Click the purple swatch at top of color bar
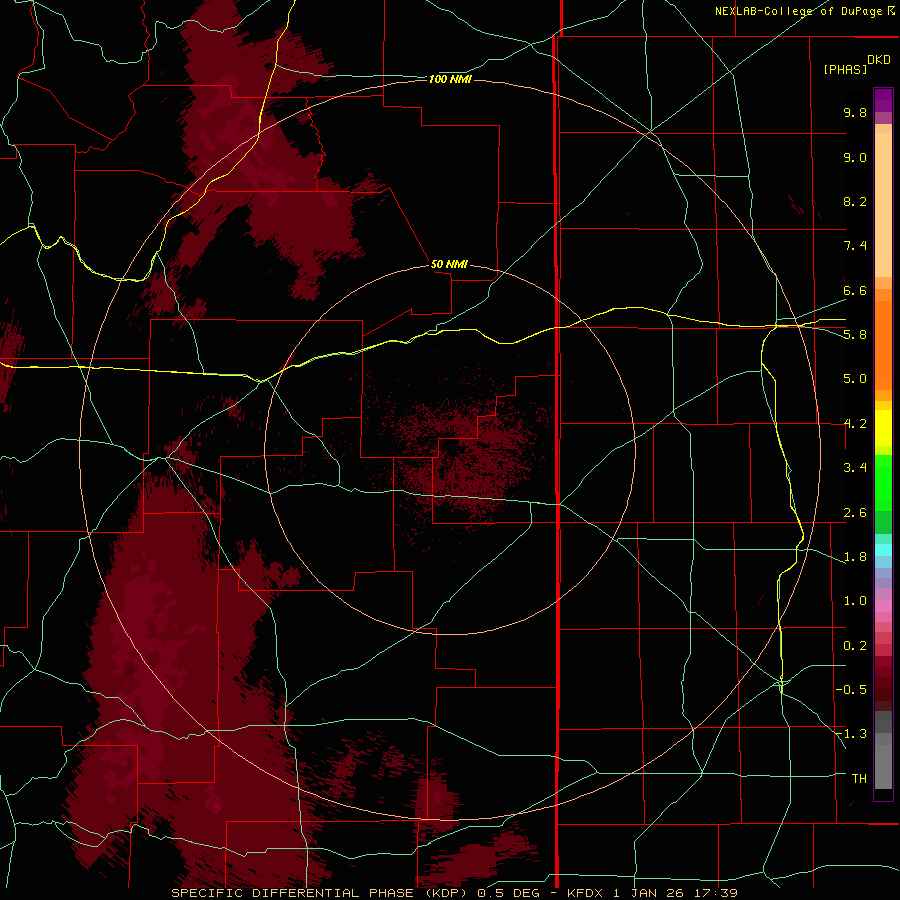The image size is (900, 900). coord(883,100)
